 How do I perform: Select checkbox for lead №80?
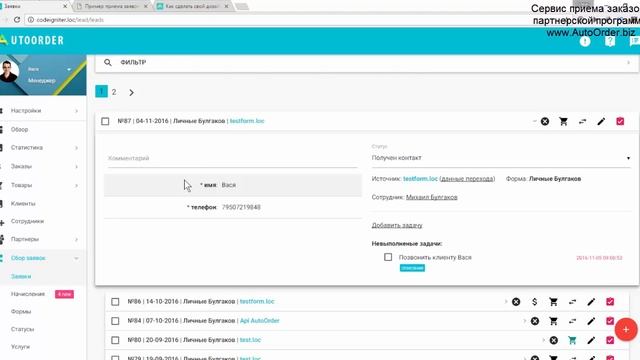115,340
